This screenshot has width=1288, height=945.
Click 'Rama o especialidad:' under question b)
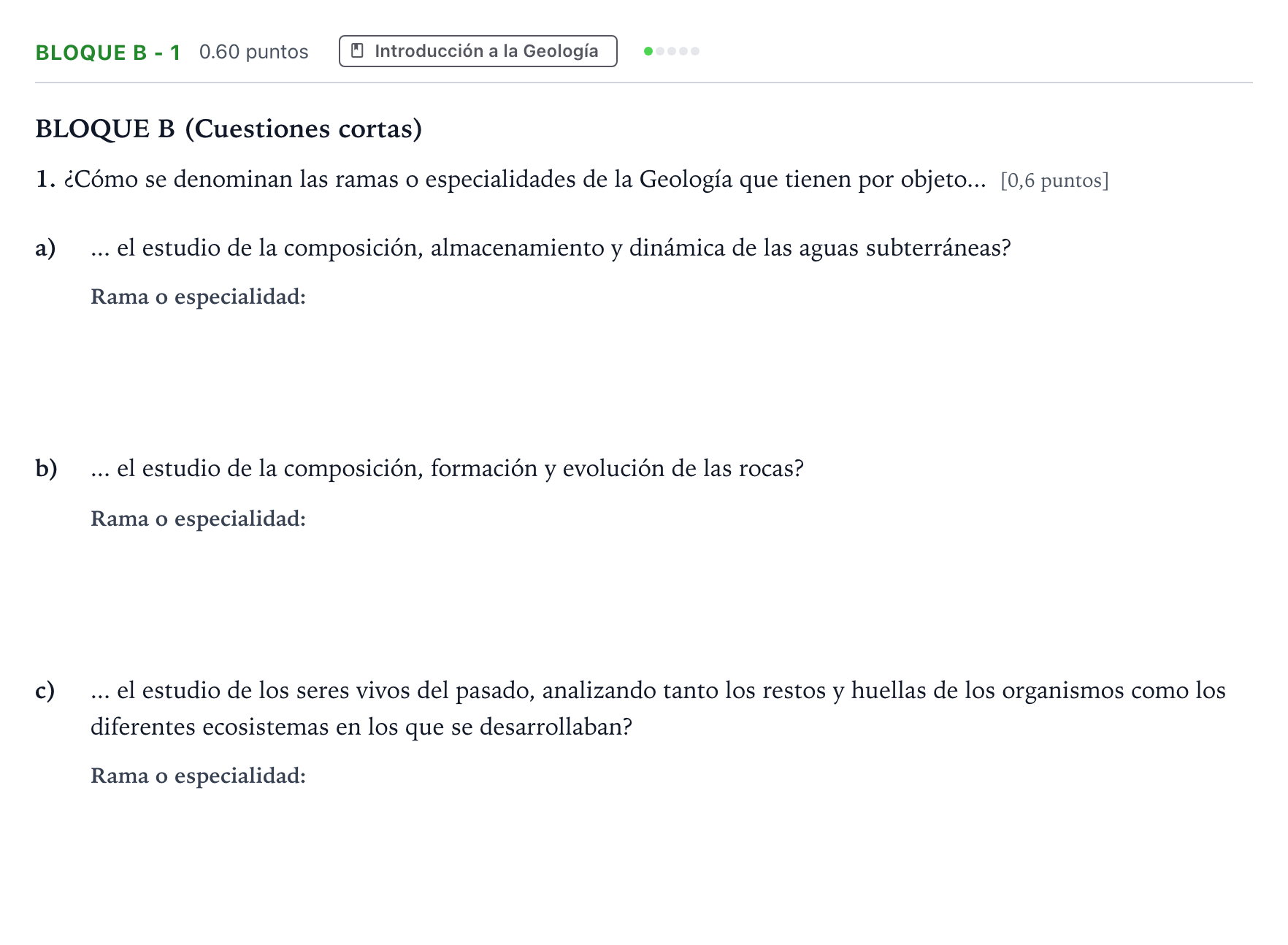198,519
